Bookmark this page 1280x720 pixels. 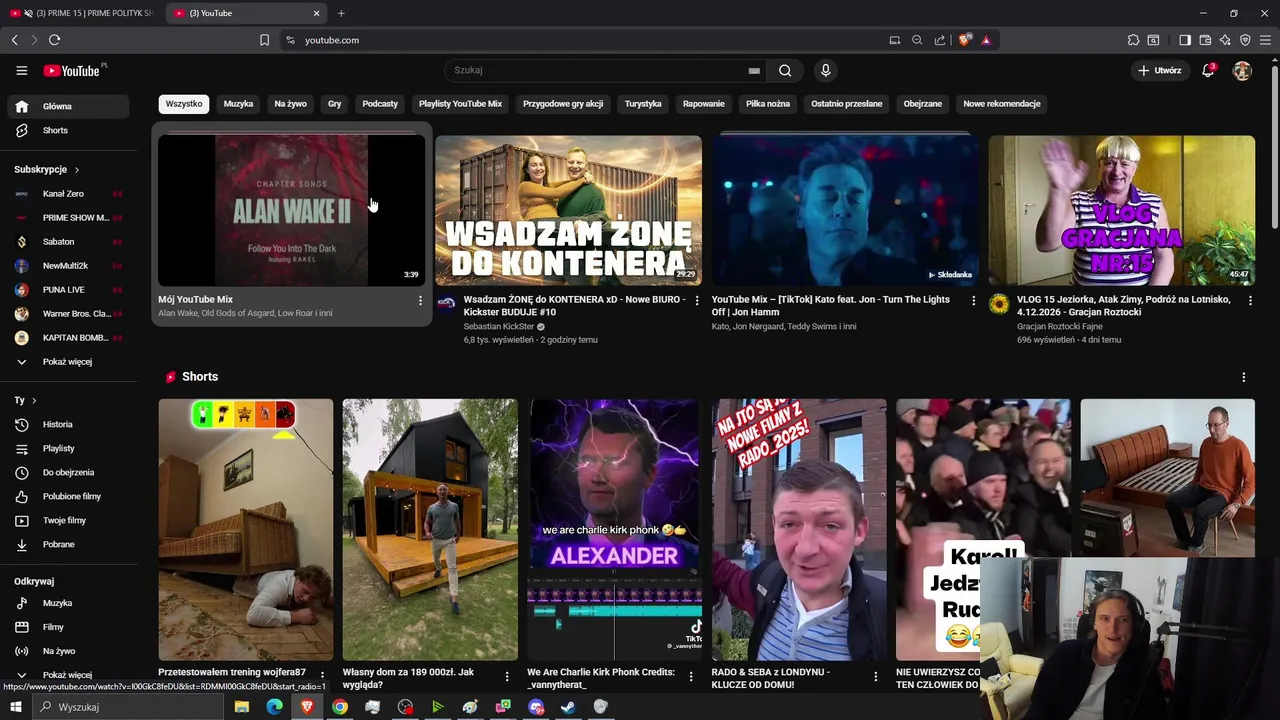pos(264,40)
